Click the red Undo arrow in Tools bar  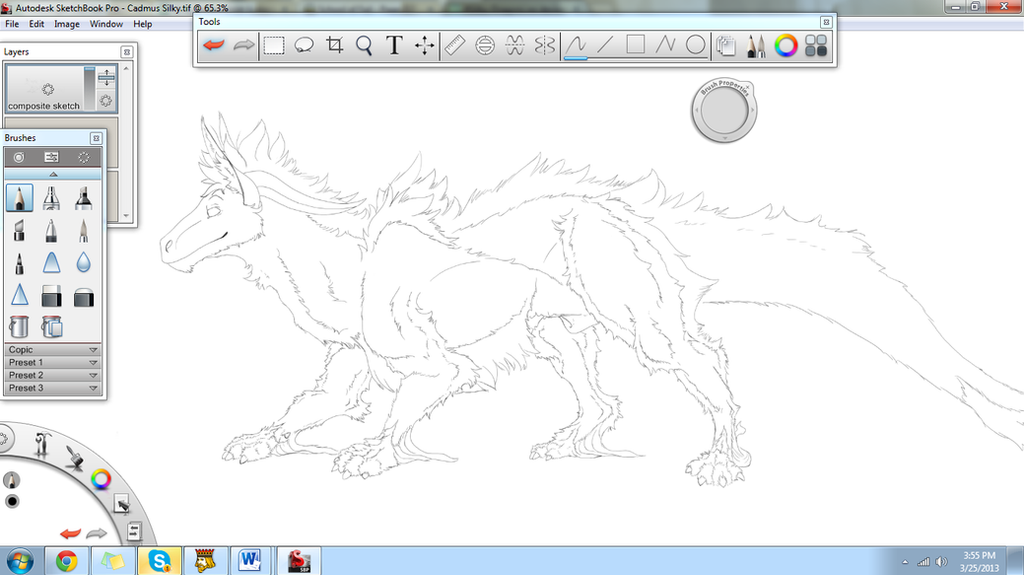click(214, 46)
